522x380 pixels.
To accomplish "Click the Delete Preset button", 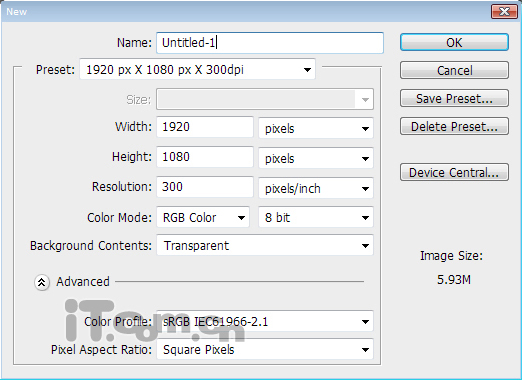I will pyautogui.click(x=454, y=126).
